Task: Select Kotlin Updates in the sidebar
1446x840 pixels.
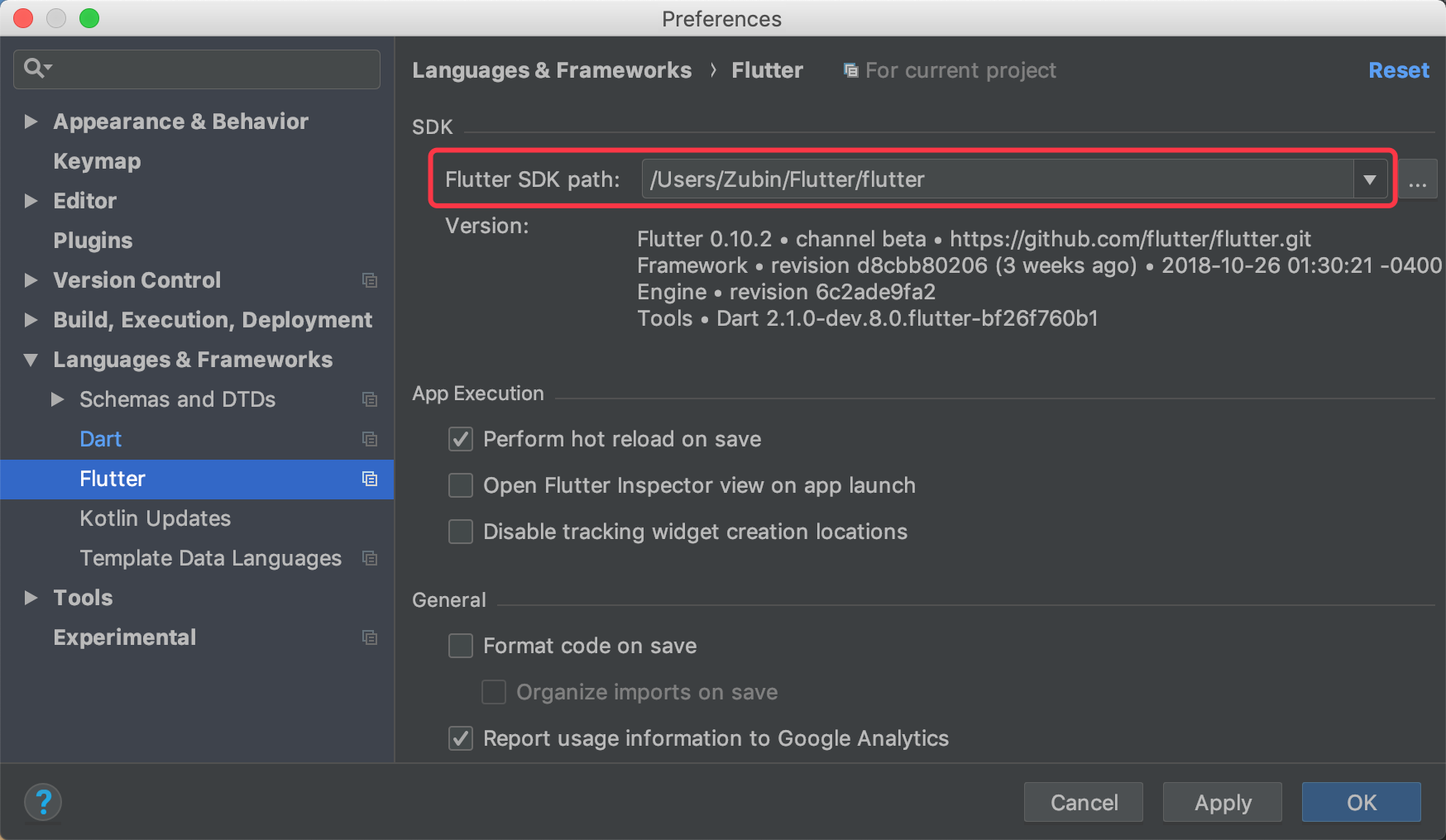Action: point(155,518)
